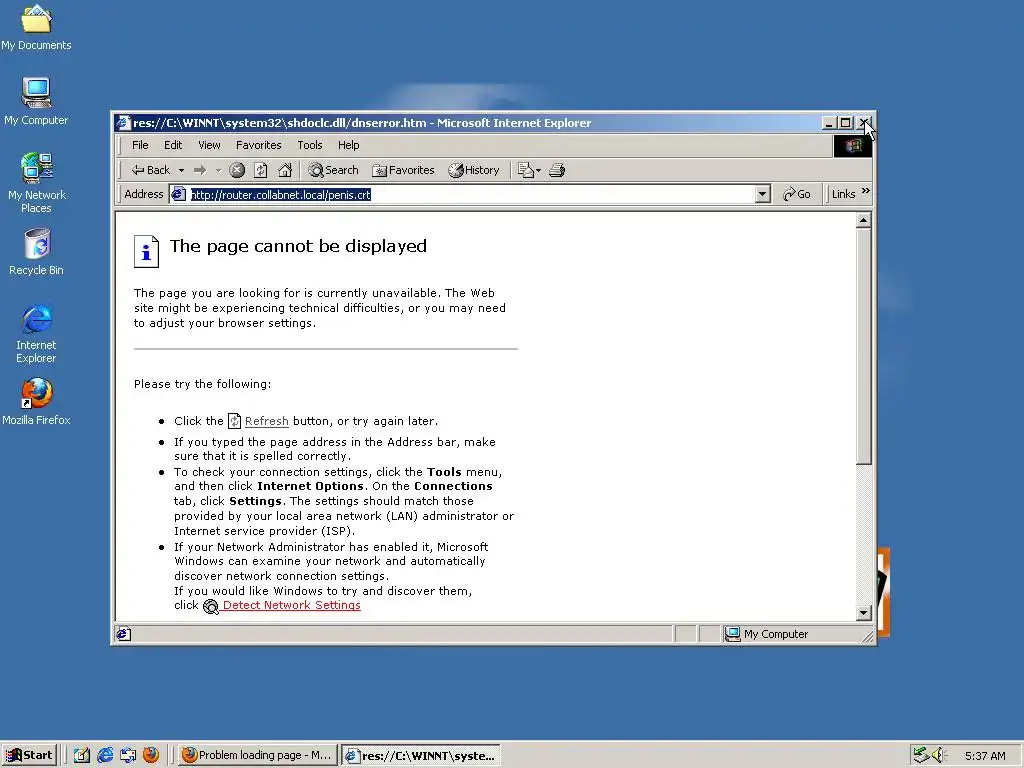This screenshot has width=1024, height=768.
Task: Select the Recycle Bin desktop icon
Action: [x=37, y=252]
